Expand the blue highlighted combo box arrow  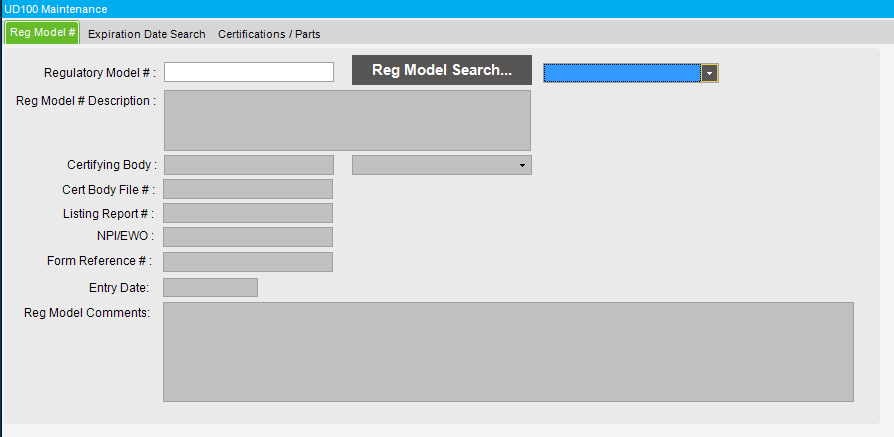pos(709,73)
